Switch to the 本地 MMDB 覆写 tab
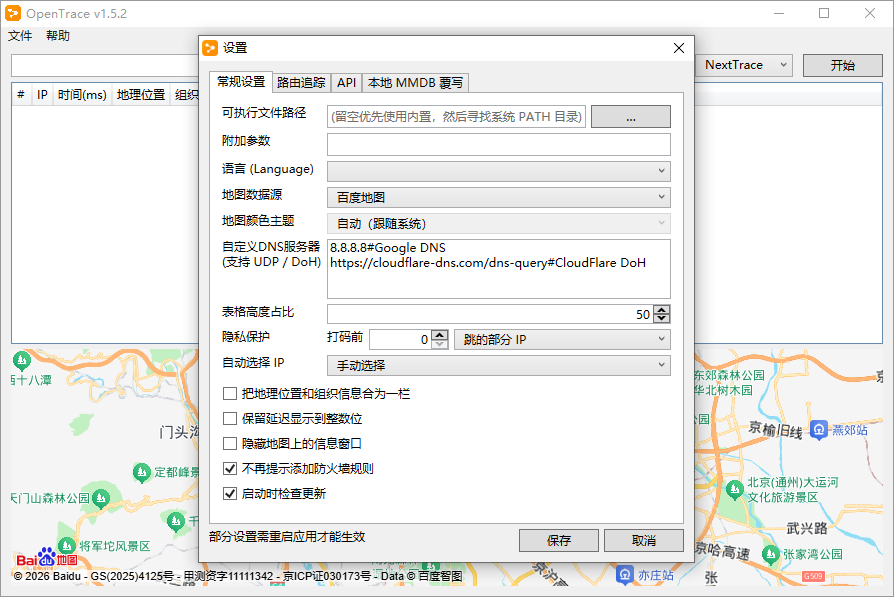 coord(415,83)
